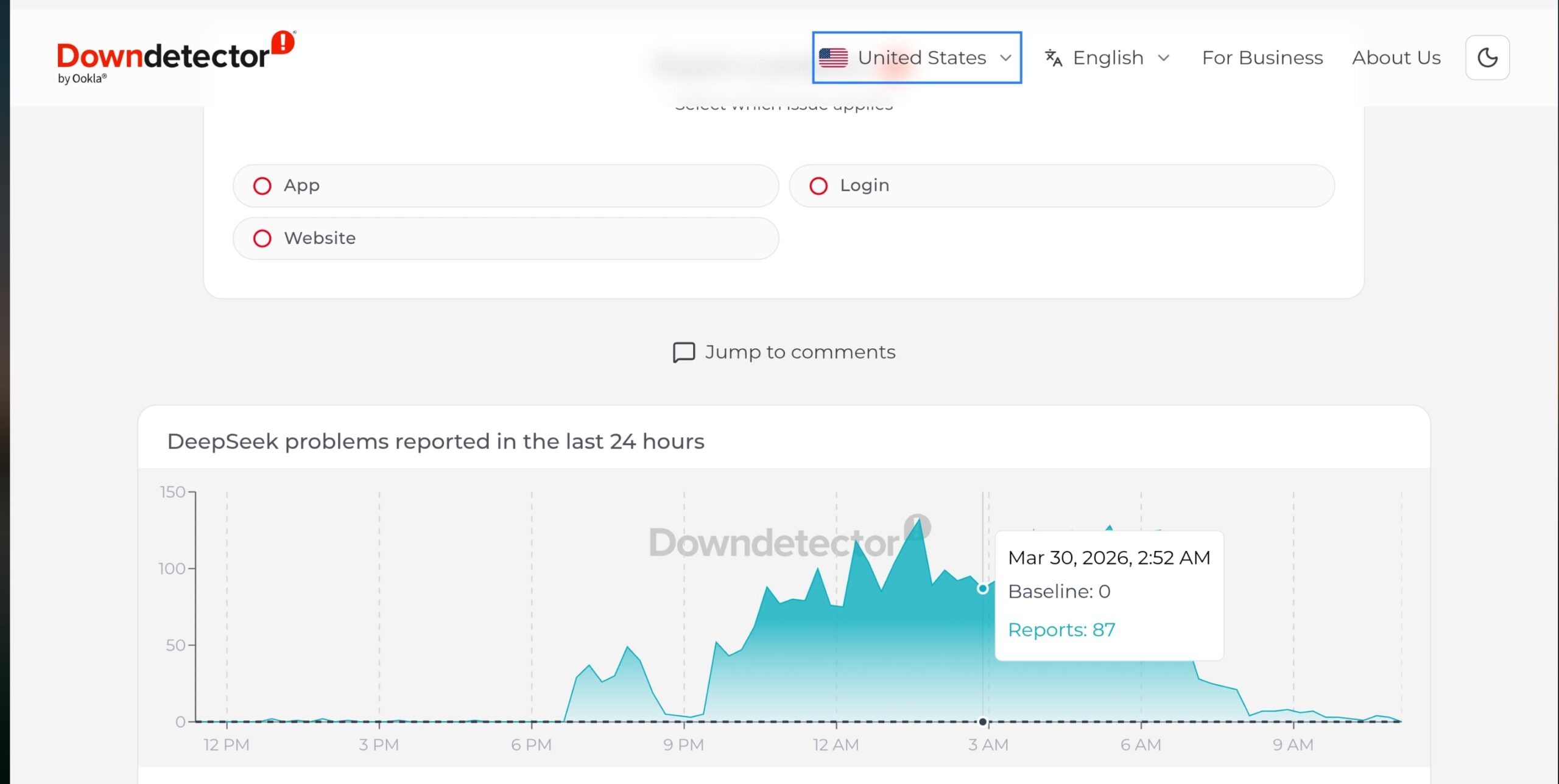Open the About Us menu item
The width and height of the screenshot is (1559, 784).
[x=1396, y=58]
